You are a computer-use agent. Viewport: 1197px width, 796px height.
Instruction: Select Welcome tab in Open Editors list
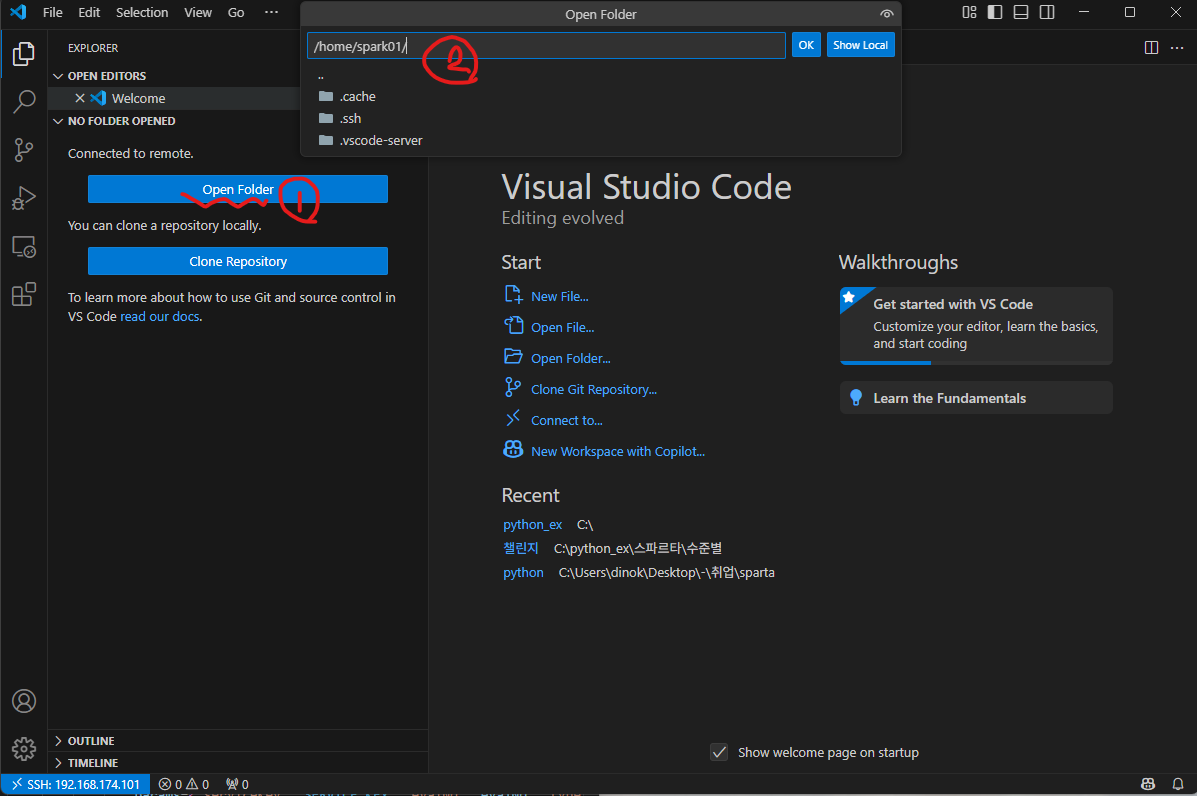click(138, 98)
